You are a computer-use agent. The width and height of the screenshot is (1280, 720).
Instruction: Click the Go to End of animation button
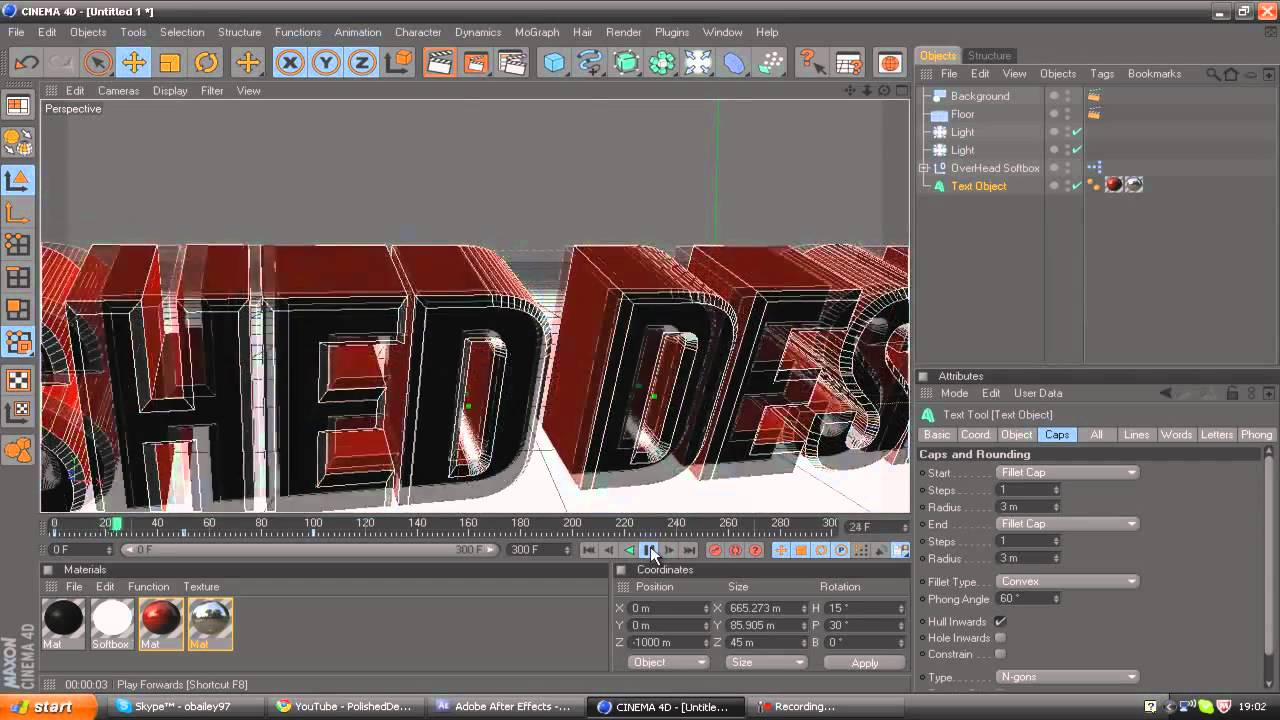689,550
